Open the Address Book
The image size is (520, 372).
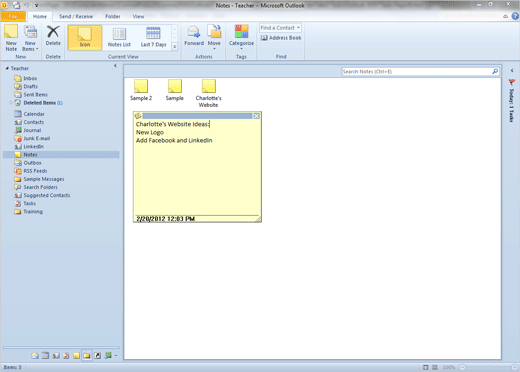point(281,38)
